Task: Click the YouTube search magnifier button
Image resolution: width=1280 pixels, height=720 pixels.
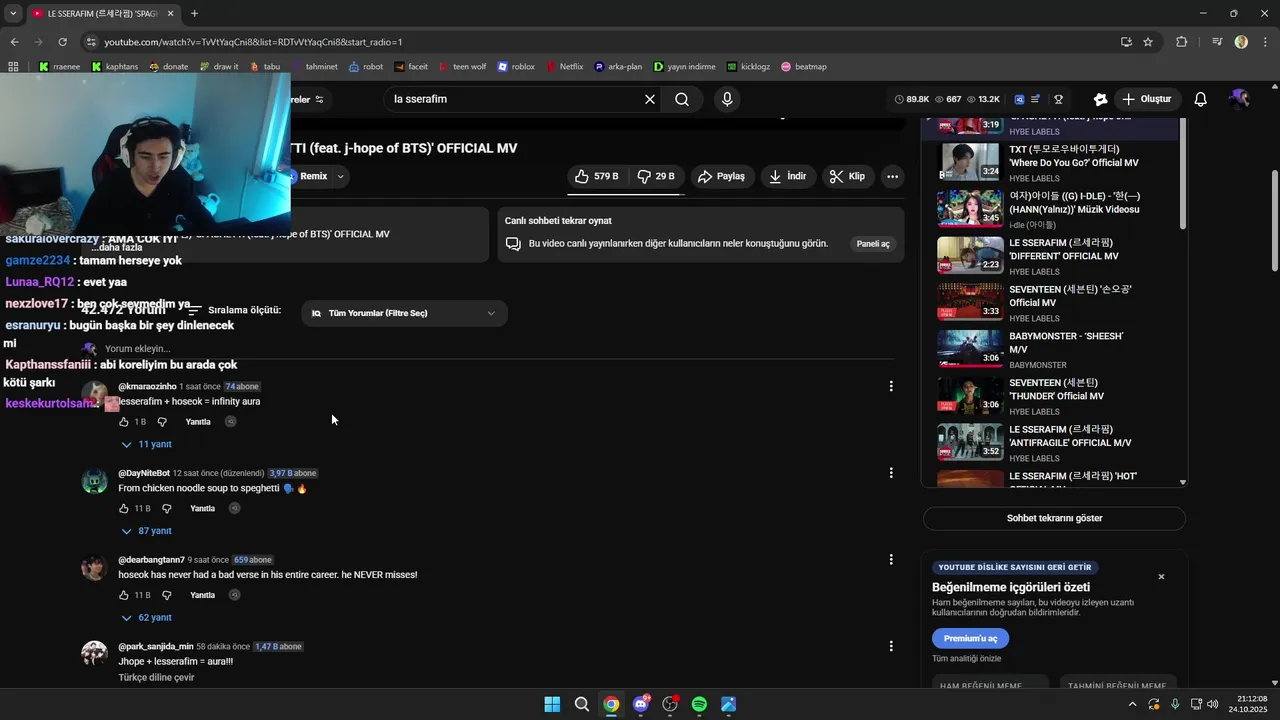Action: 682,99
